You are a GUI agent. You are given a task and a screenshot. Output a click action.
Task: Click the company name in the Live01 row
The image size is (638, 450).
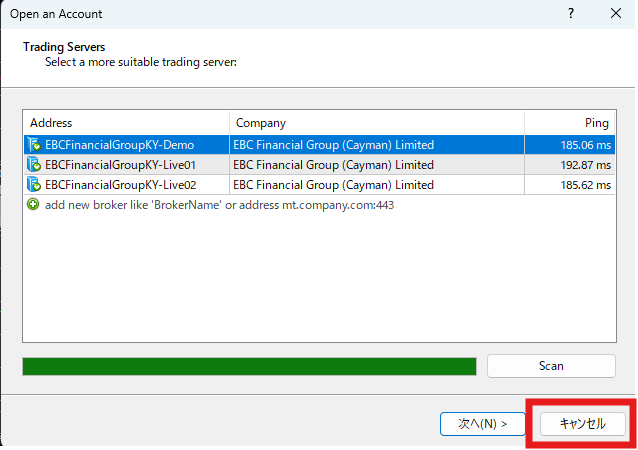pyautogui.click(x=334, y=165)
